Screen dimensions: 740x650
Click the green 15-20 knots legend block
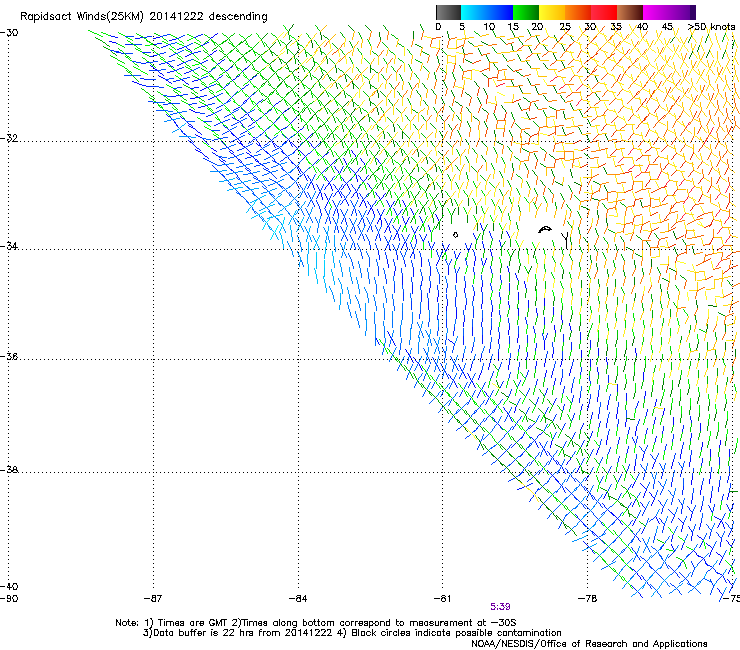pos(526,12)
